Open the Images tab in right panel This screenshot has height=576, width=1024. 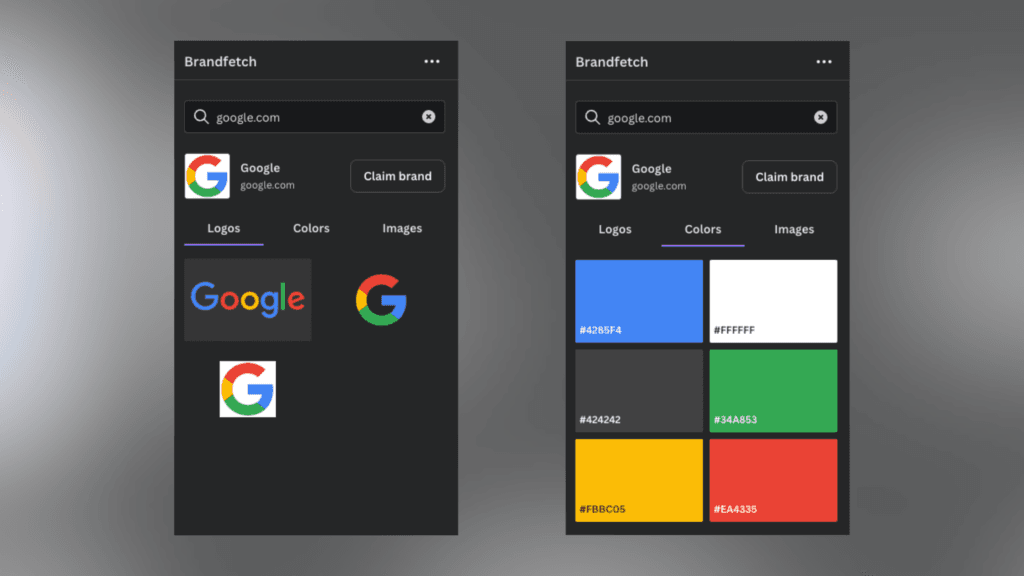[793, 229]
